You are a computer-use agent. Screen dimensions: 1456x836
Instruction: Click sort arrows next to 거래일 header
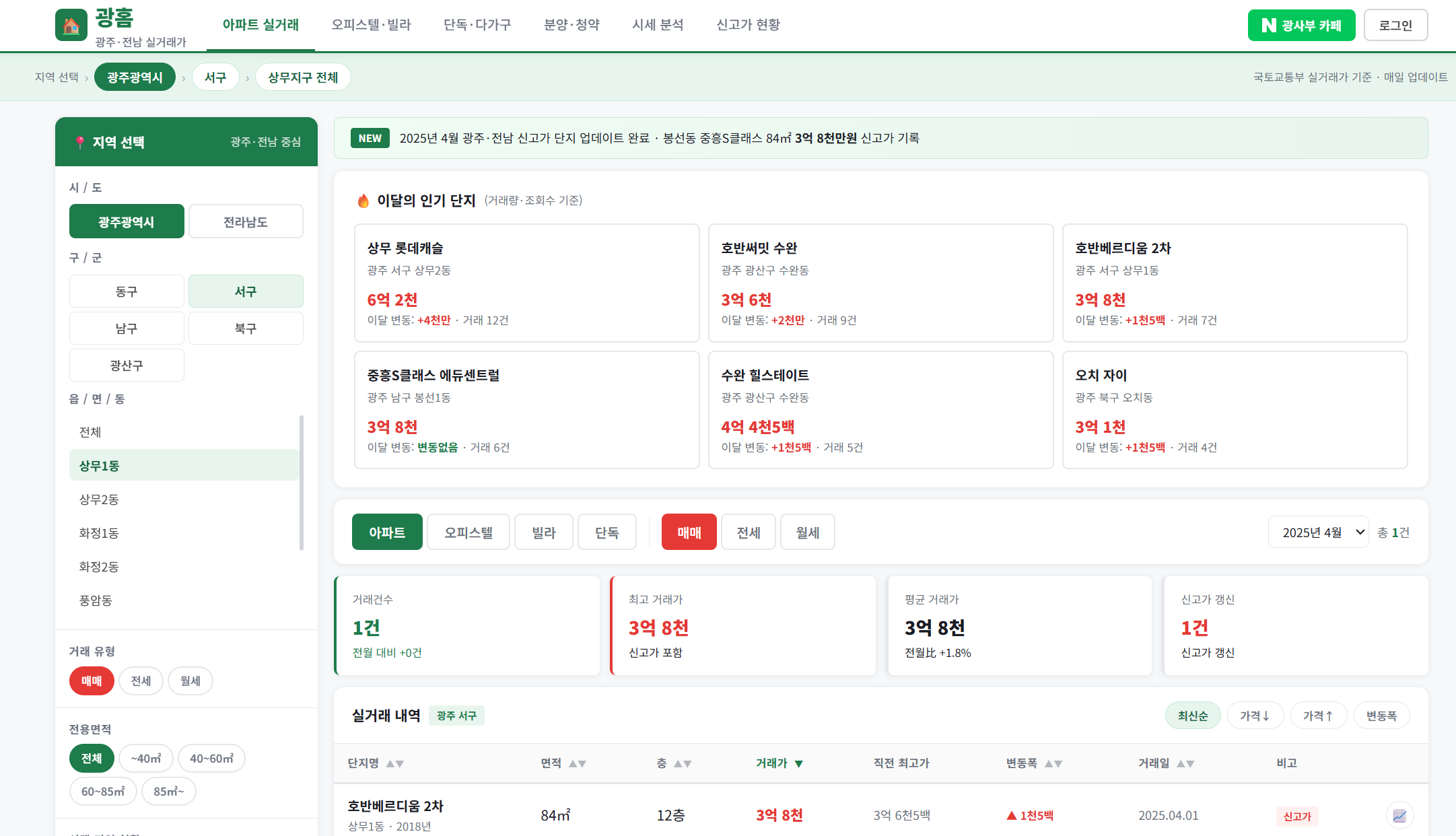(1185, 763)
